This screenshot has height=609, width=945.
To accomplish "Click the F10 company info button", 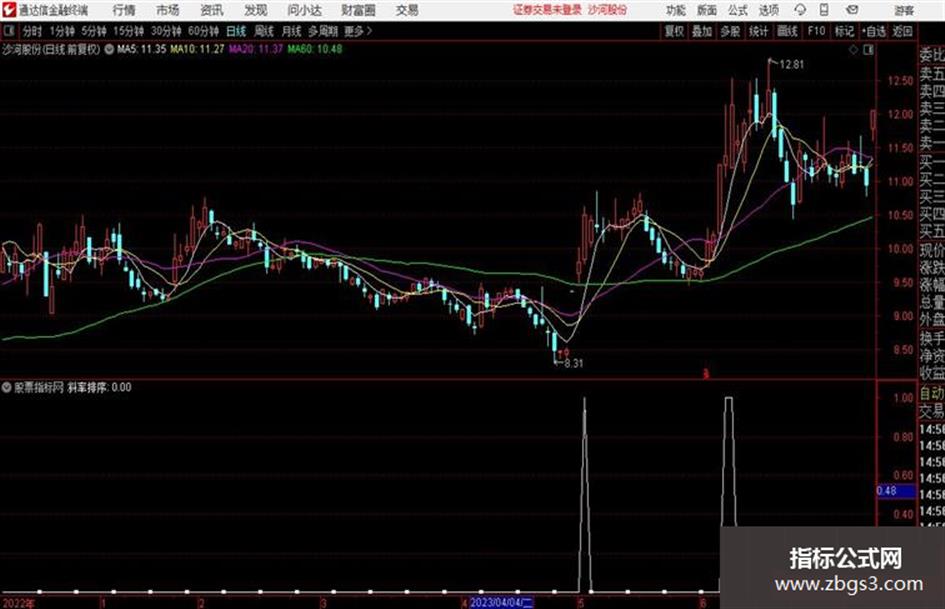I will click(x=816, y=31).
